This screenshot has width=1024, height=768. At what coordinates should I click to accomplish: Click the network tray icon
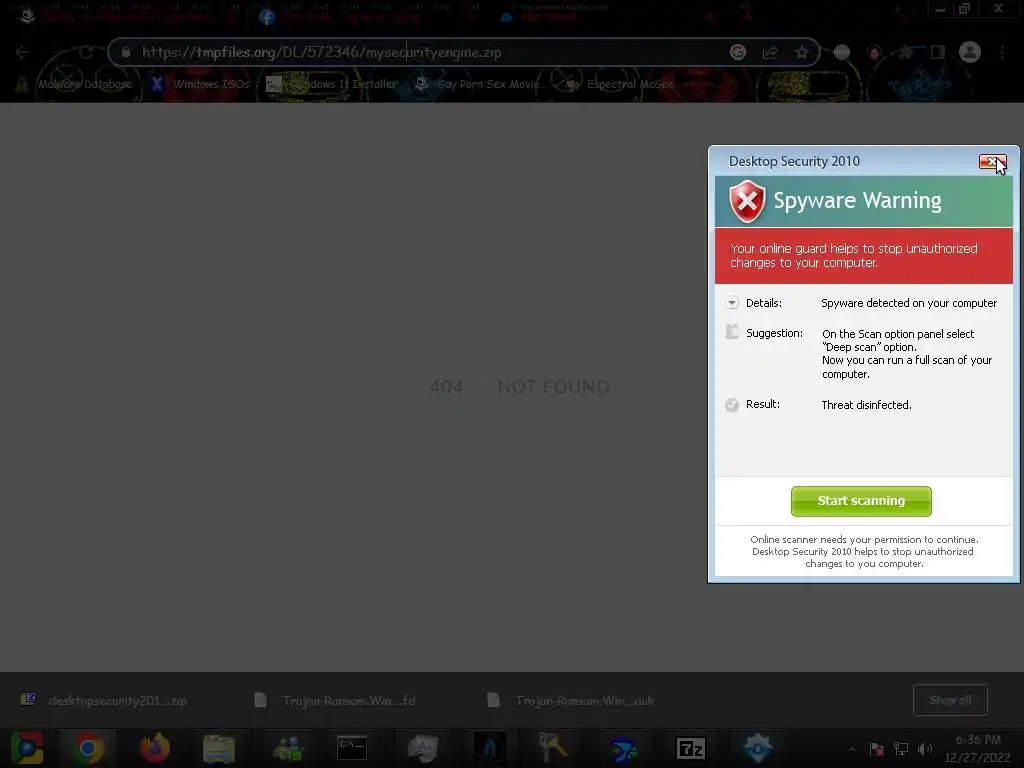click(x=901, y=749)
